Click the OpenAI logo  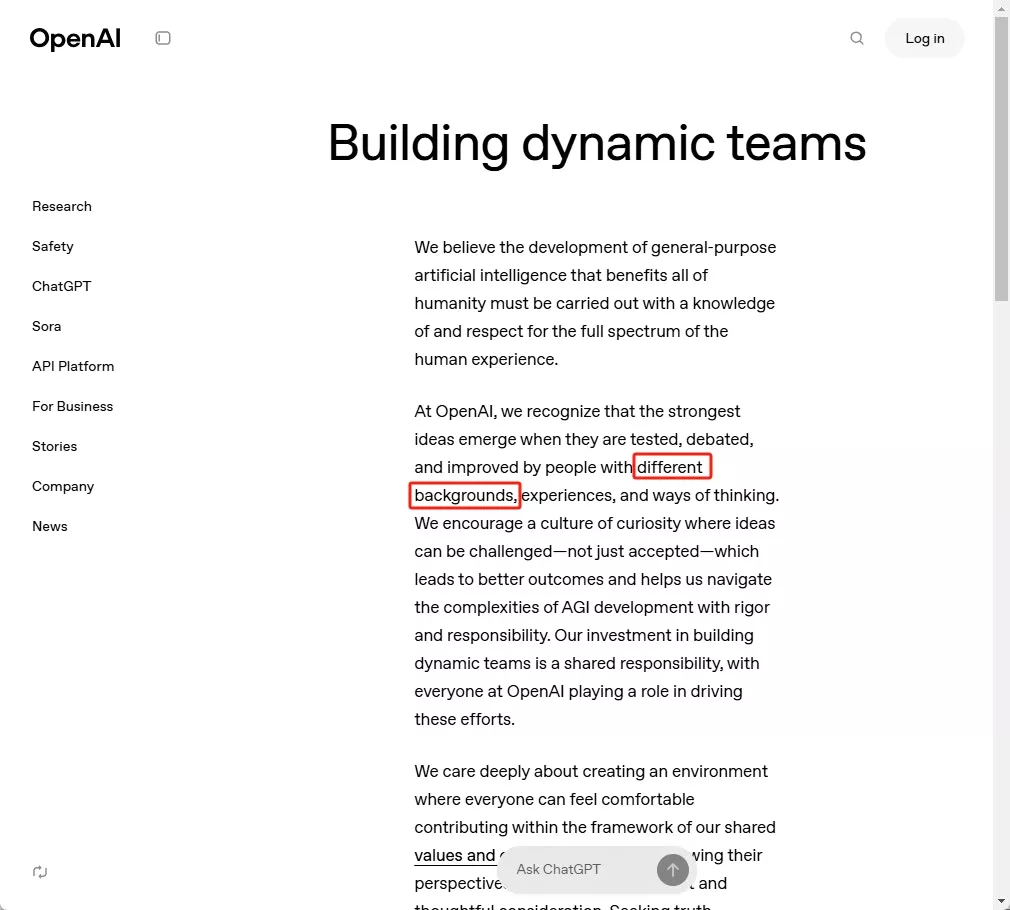(75, 39)
